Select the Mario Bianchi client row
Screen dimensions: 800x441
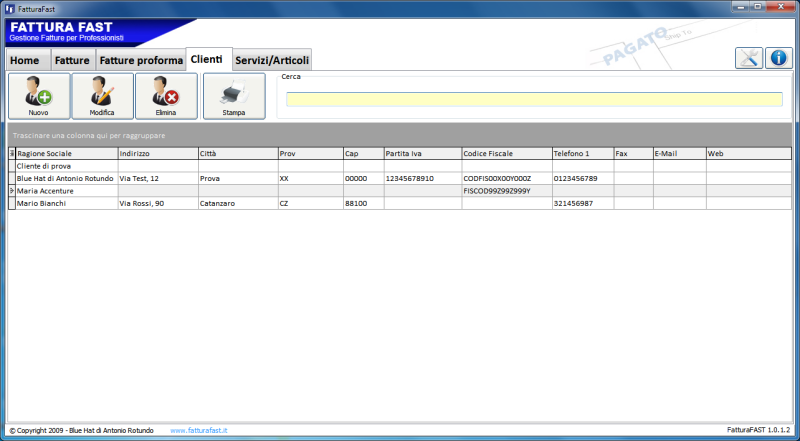pos(65,203)
